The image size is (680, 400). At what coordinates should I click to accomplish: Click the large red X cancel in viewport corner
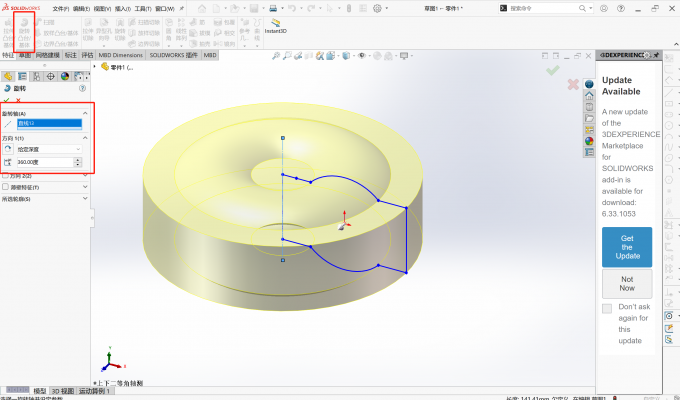(573, 84)
